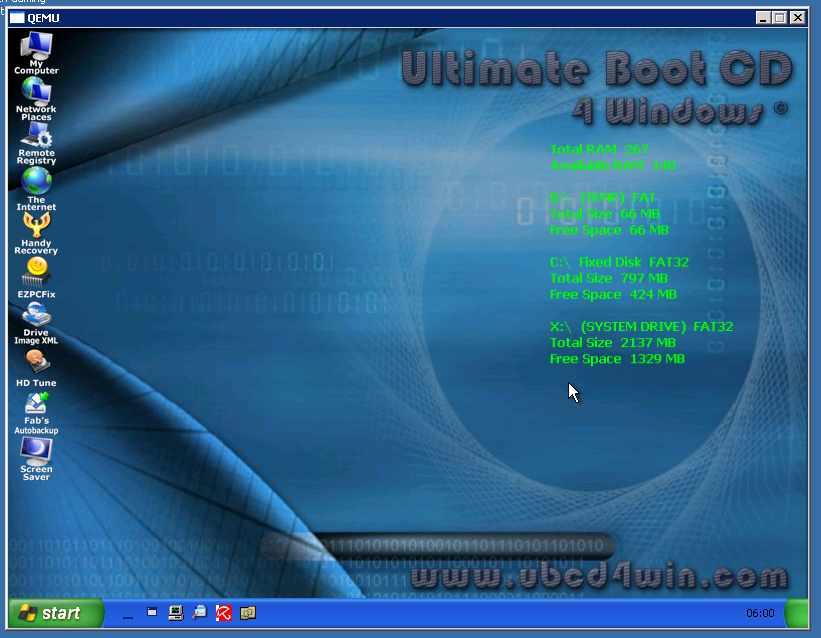This screenshot has height=638, width=821.
Task: Click the 'X:\ (SYSTEM DRIVE) FAT32' line
Action: click(x=641, y=326)
